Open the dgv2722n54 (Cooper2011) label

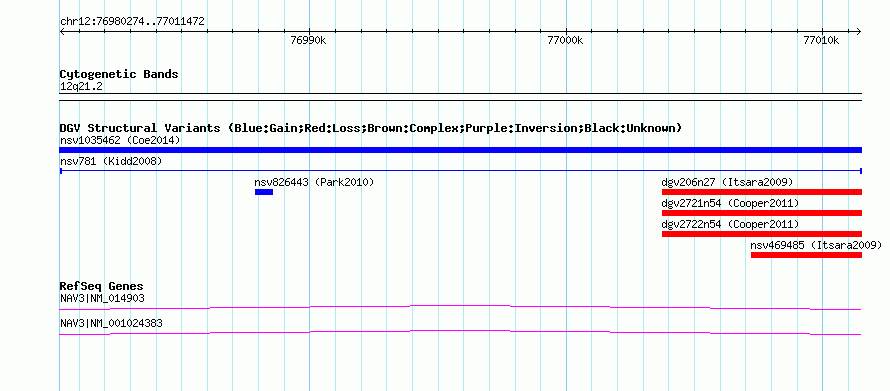point(730,224)
